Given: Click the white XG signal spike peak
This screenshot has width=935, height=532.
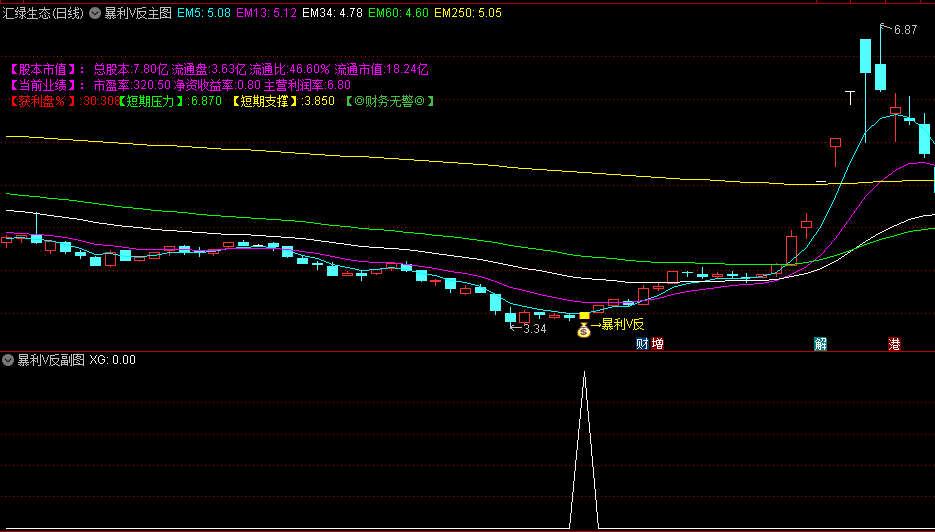Looking at the screenshot, I should point(584,373).
